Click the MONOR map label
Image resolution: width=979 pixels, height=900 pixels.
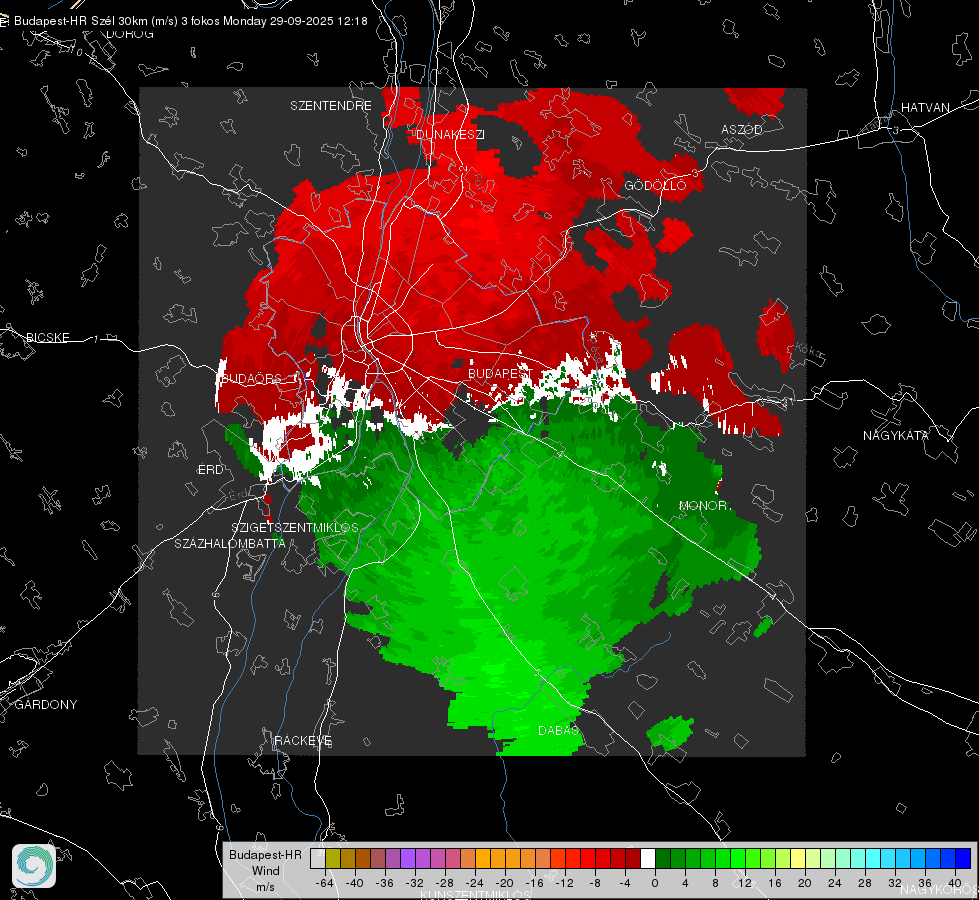(703, 505)
